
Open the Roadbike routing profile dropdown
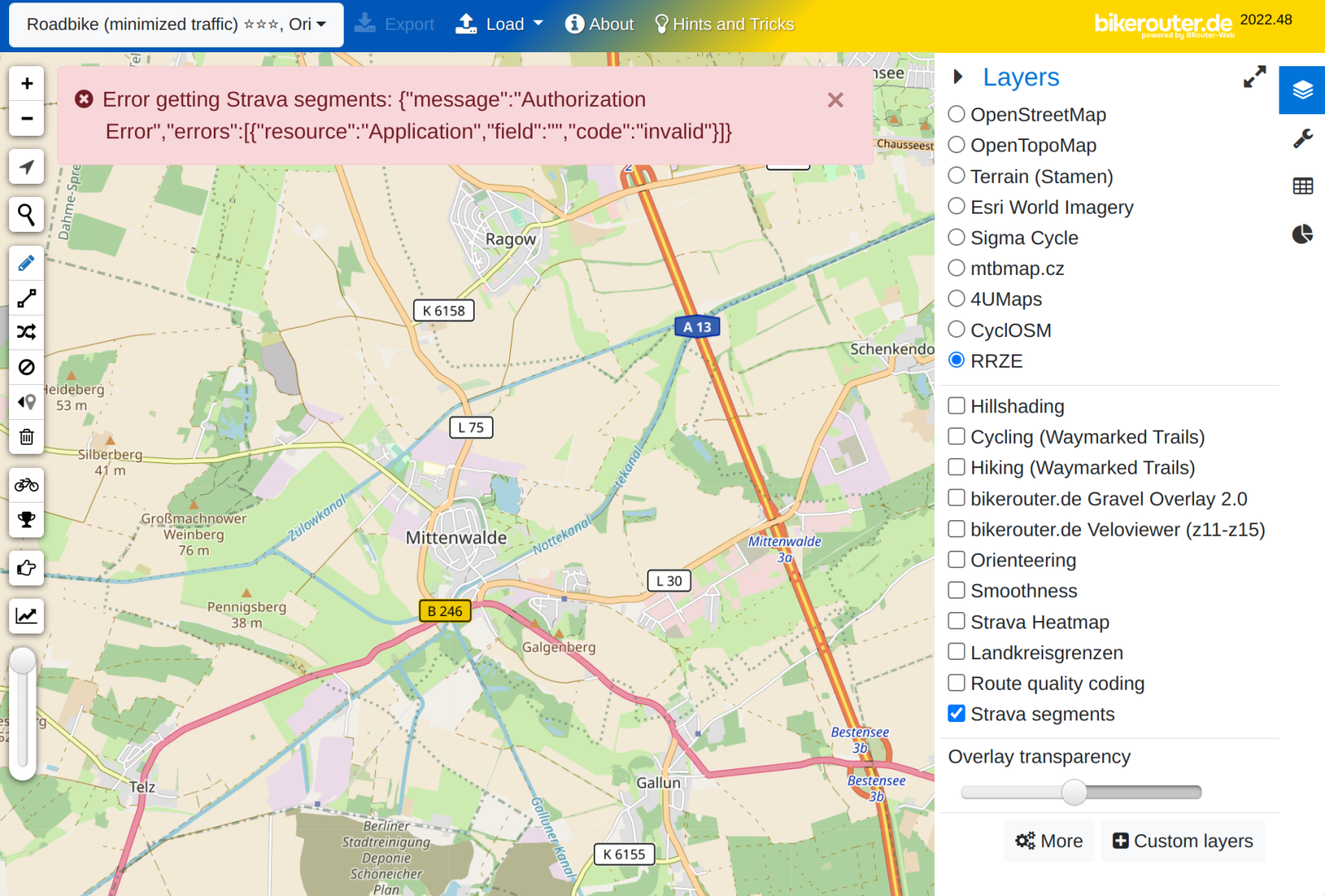(x=176, y=25)
